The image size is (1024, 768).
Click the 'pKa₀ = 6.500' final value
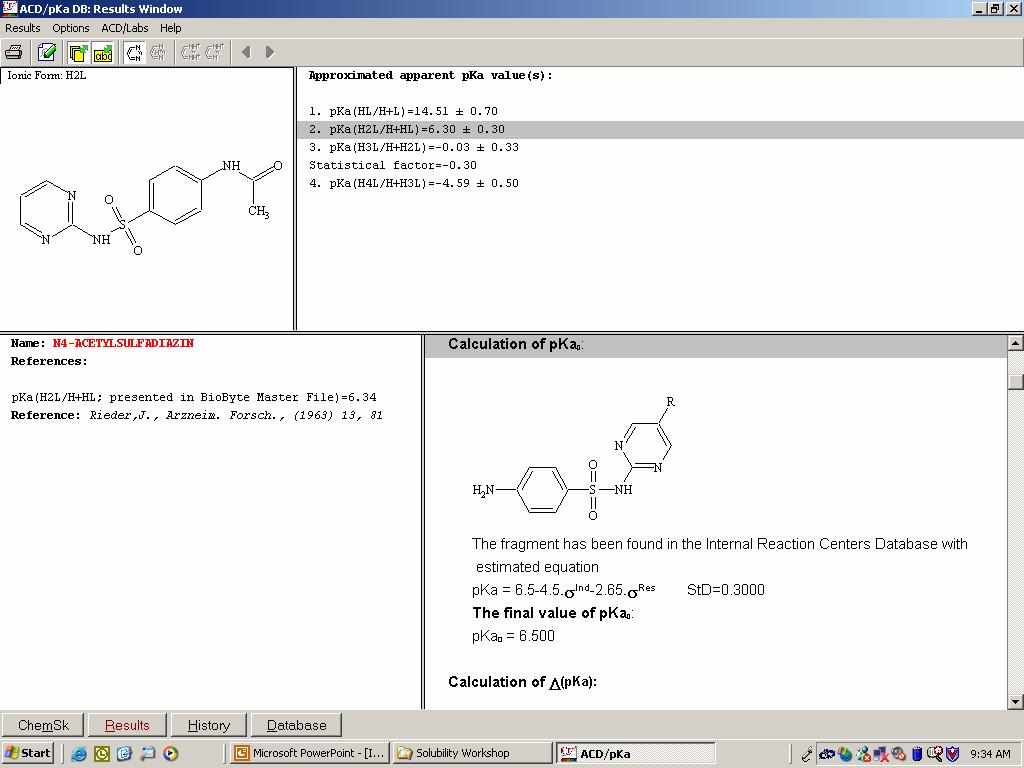[513, 636]
